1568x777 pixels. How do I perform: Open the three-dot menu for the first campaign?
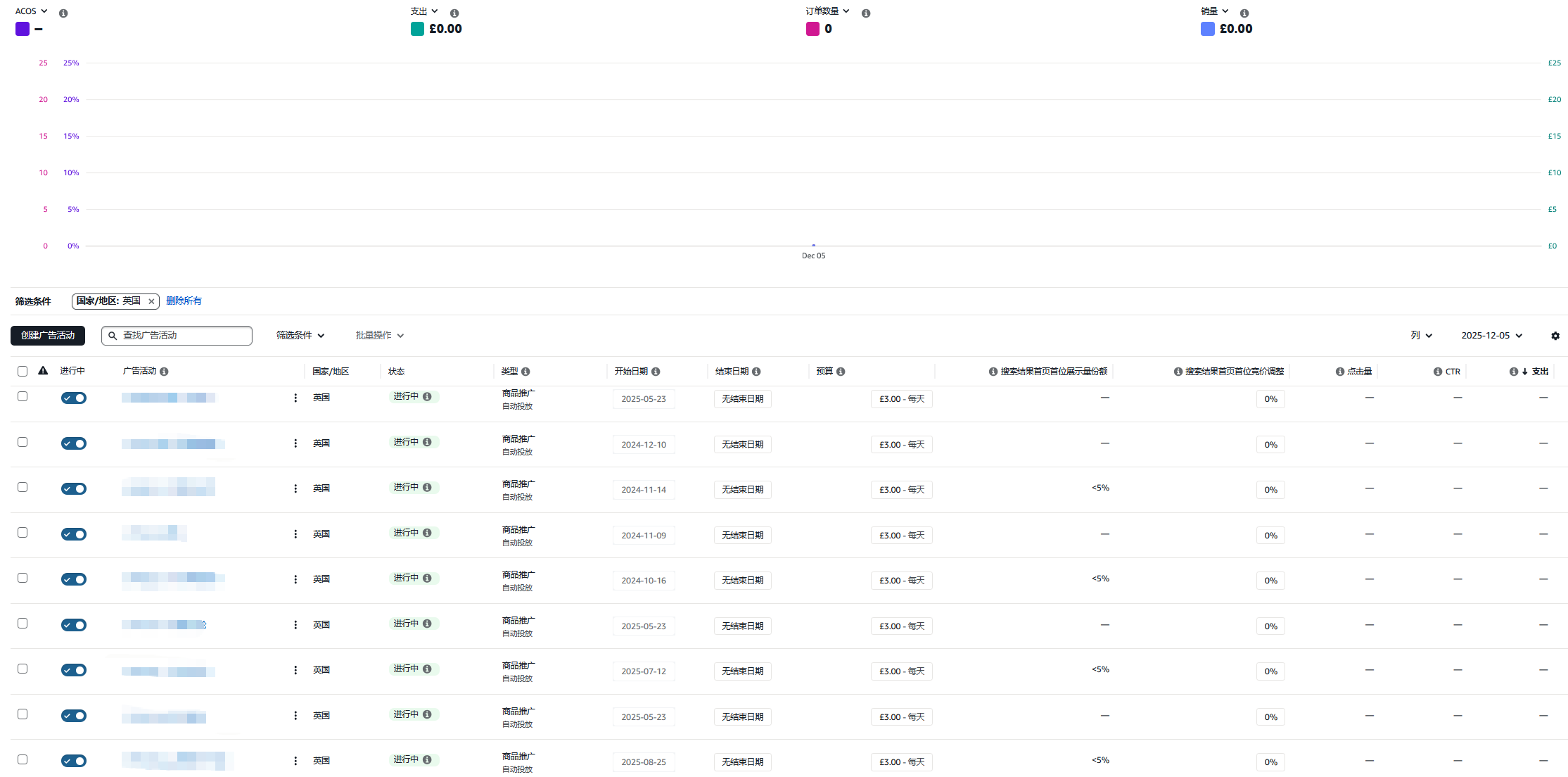pyautogui.click(x=295, y=398)
